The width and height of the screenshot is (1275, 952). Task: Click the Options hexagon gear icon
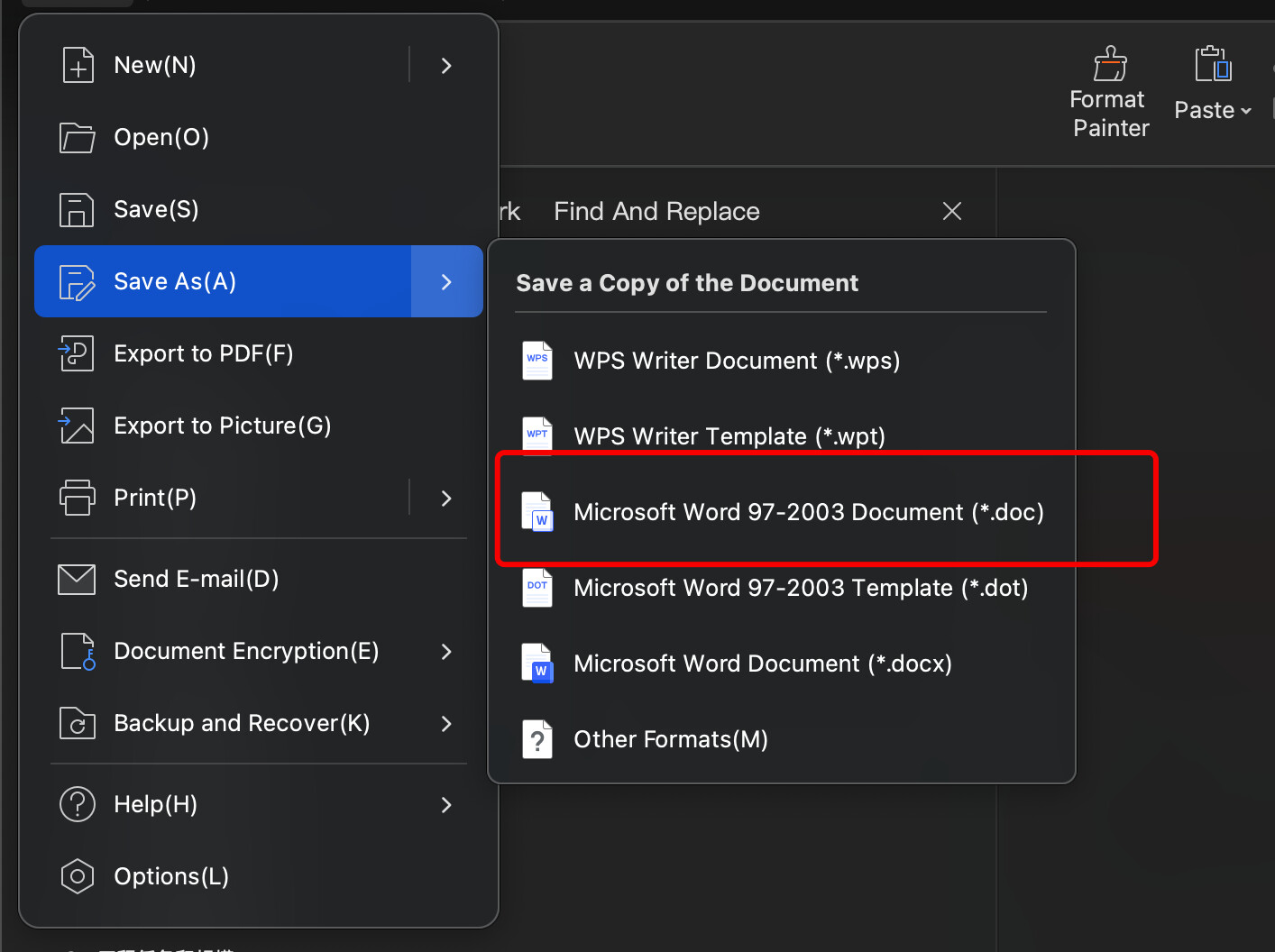pos(77,876)
